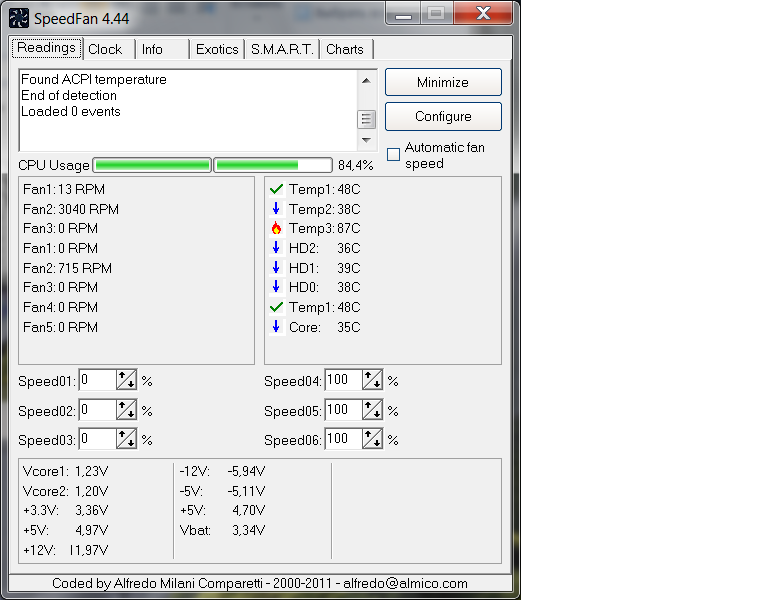
Task: Switch to the Readings tab
Action: (x=47, y=48)
